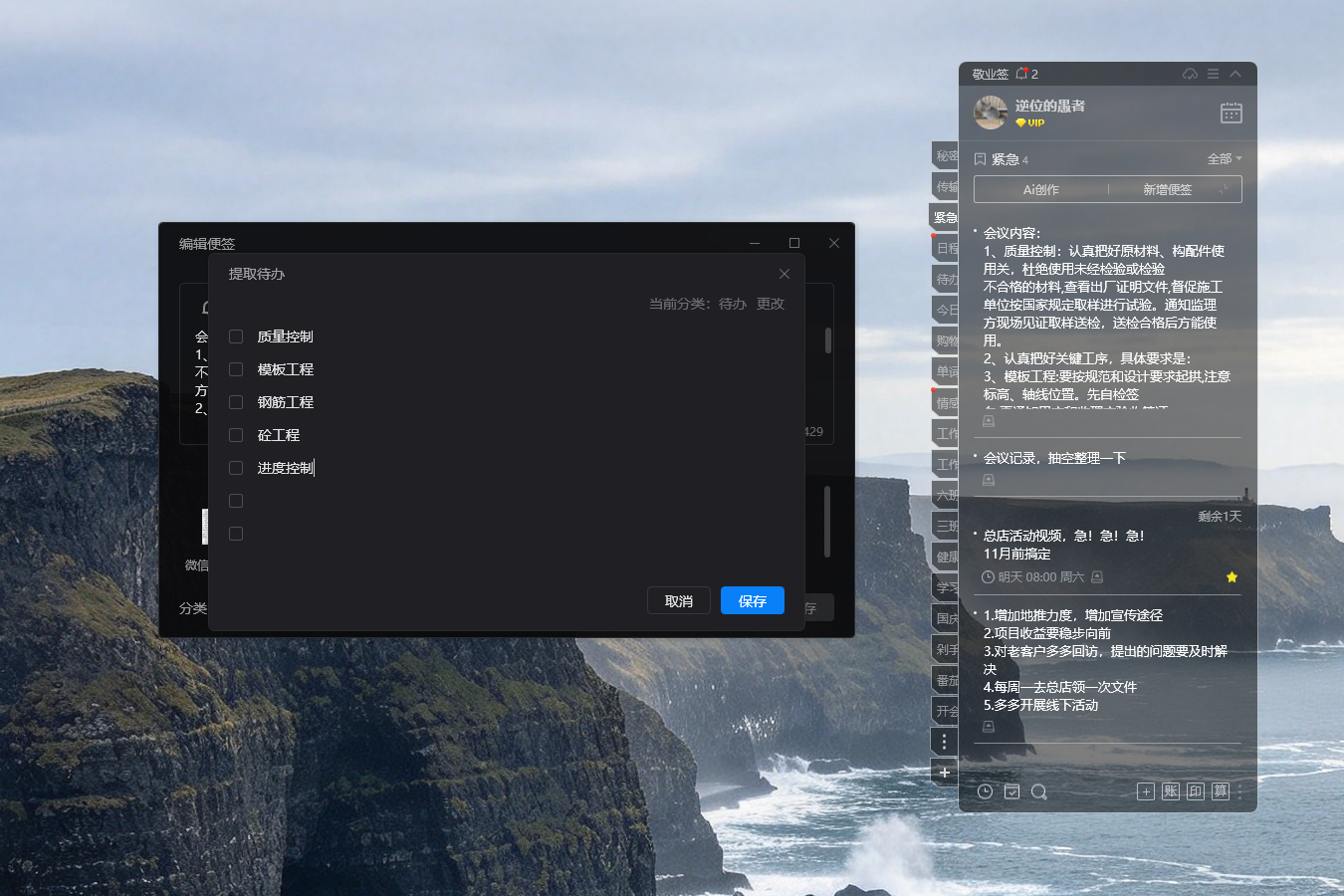The width and height of the screenshot is (1344, 896).
Task: Check the 模板工程 checkbox
Action: [x=236, y=369]
